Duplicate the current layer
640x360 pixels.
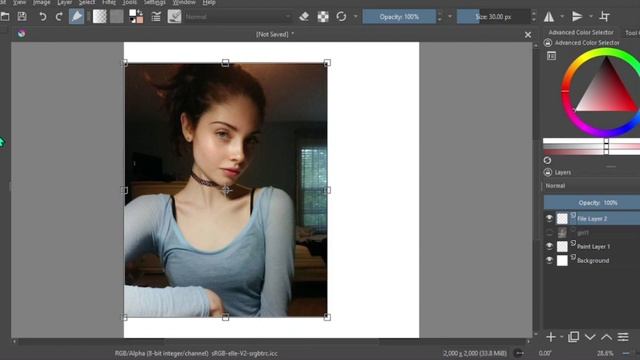click(573, 337)
